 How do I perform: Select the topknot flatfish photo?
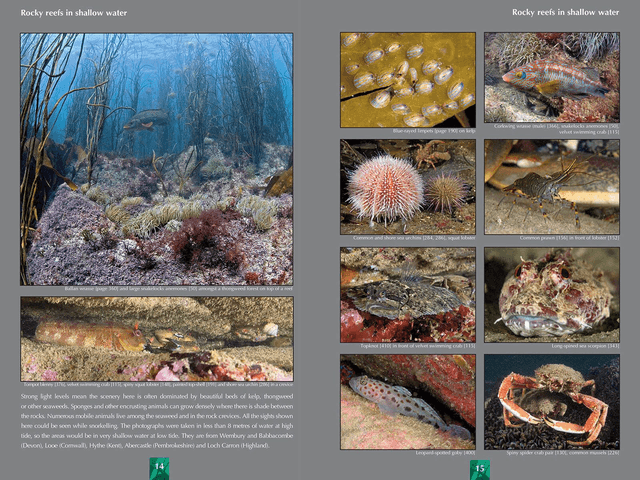pyautogui.click(x=407, y=295)
